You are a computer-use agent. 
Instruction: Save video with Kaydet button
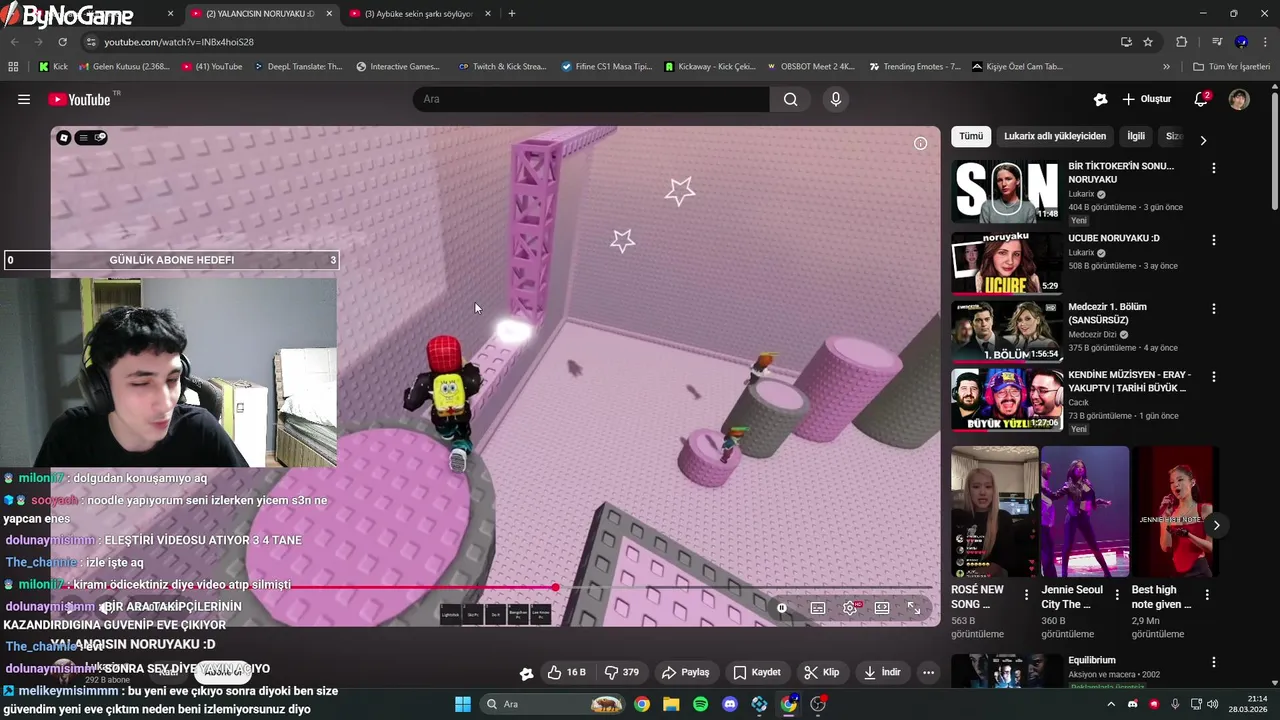(757, 672)
